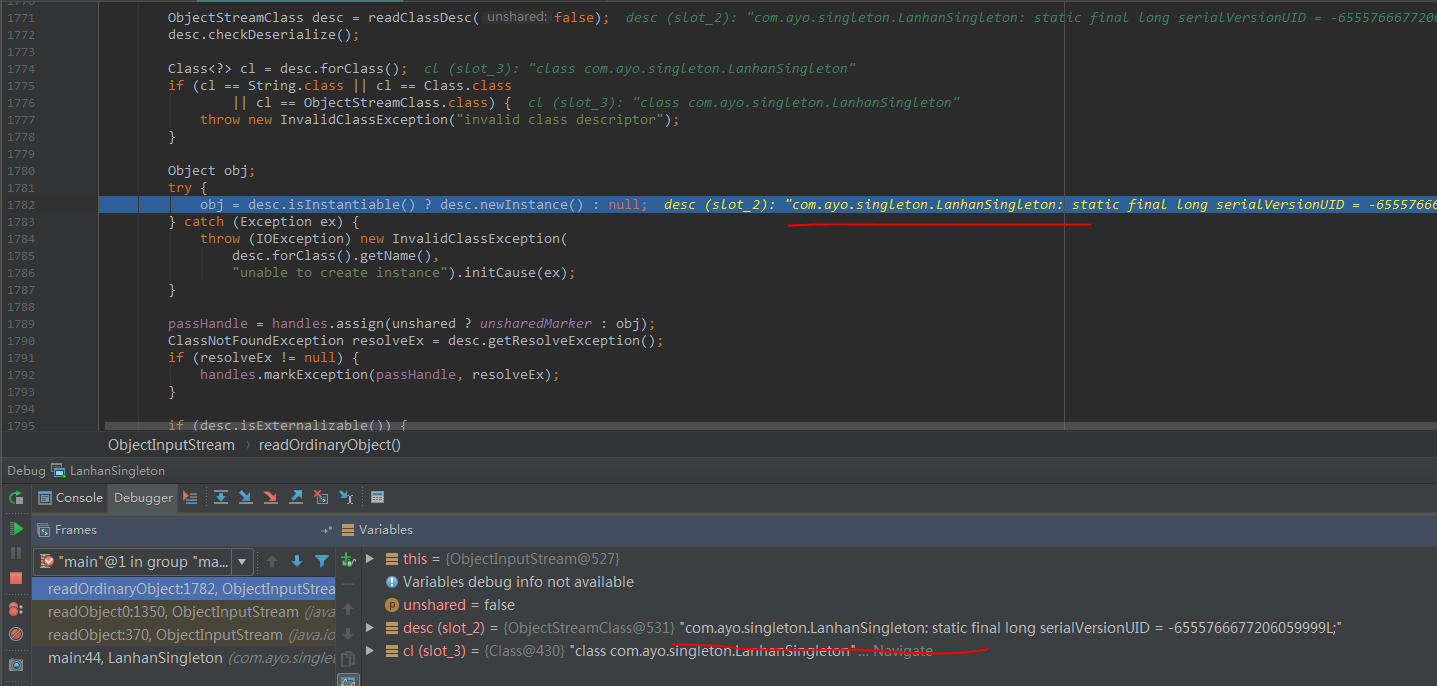Click ObjectInputStream in the breadcrumb
This screenshot has width=1437, height=686.
pos(171,445)
